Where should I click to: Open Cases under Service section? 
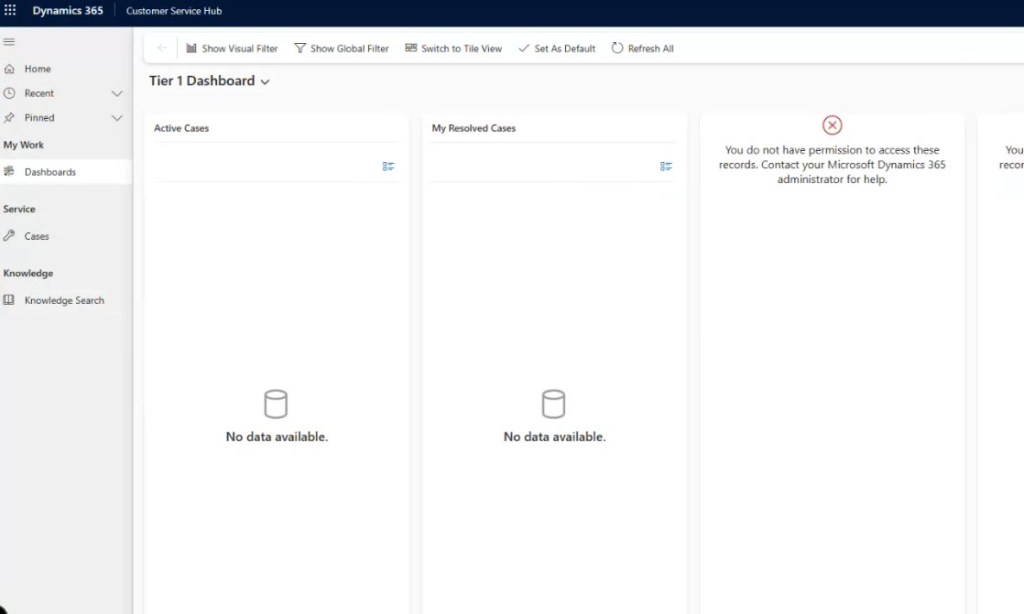click(x=37, y=237)
